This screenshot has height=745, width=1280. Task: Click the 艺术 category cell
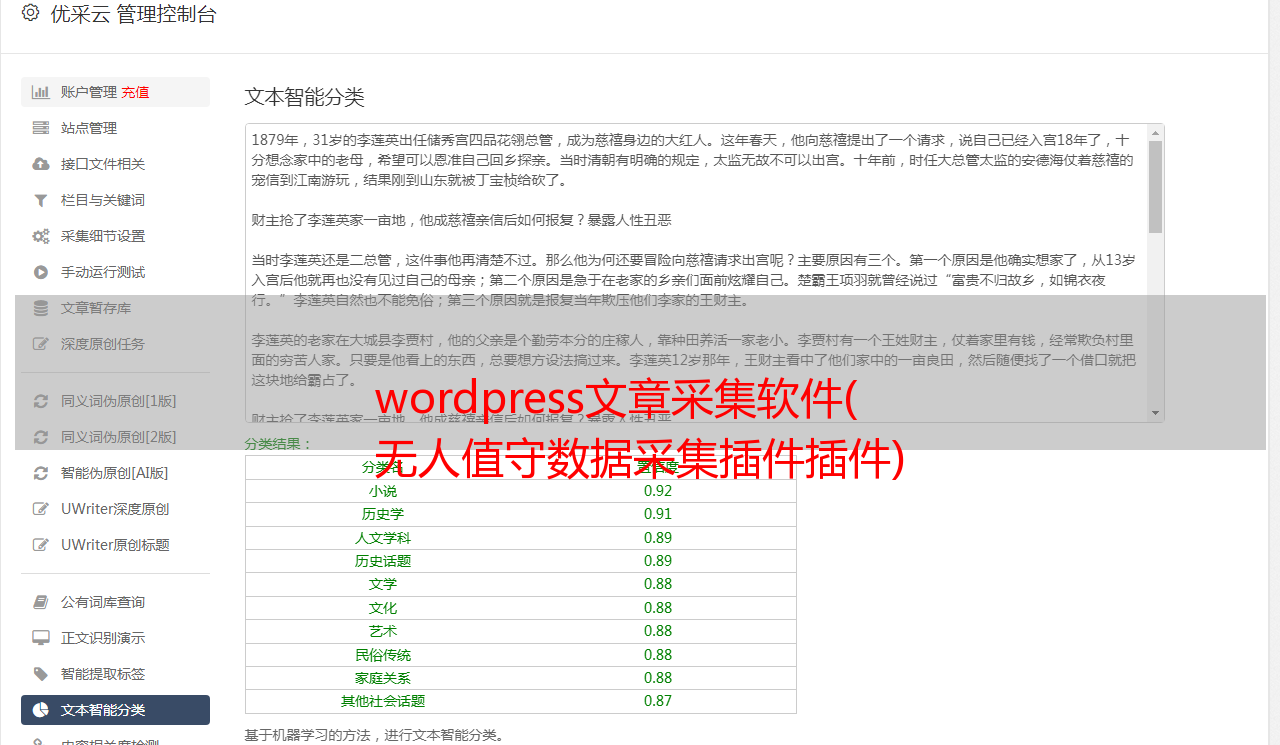point(383,631)
